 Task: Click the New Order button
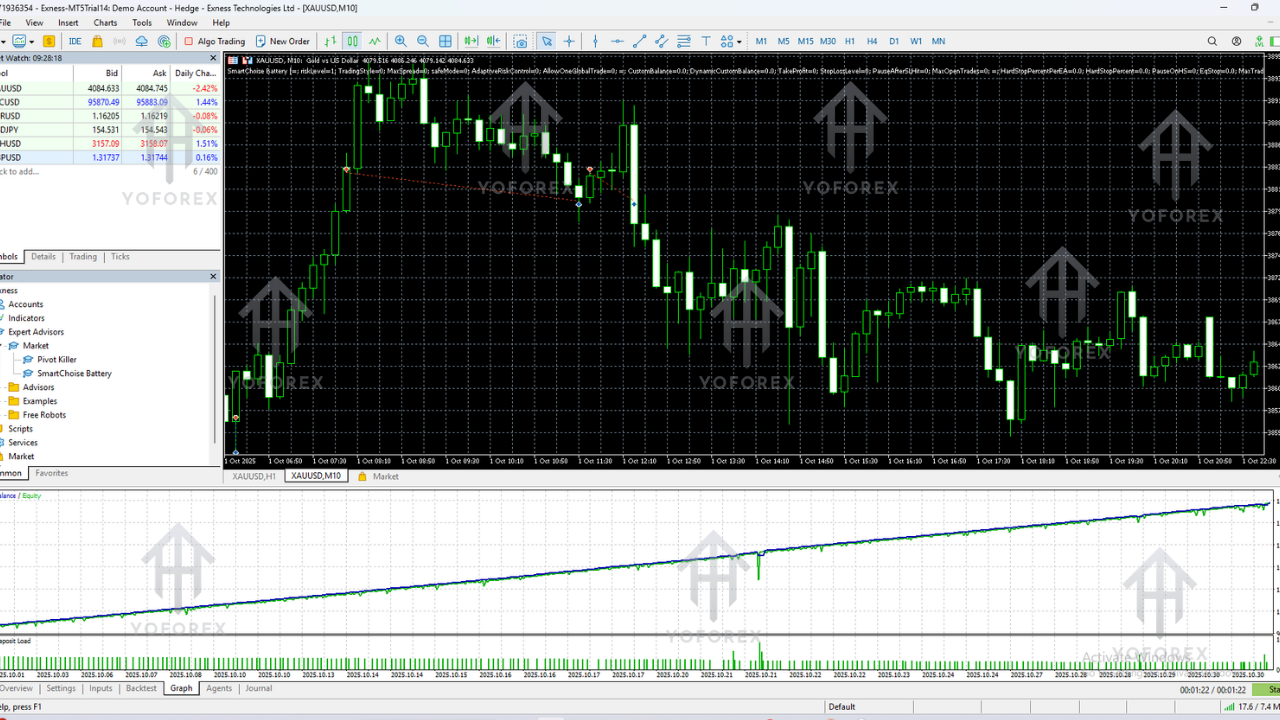tap(282, 41)
